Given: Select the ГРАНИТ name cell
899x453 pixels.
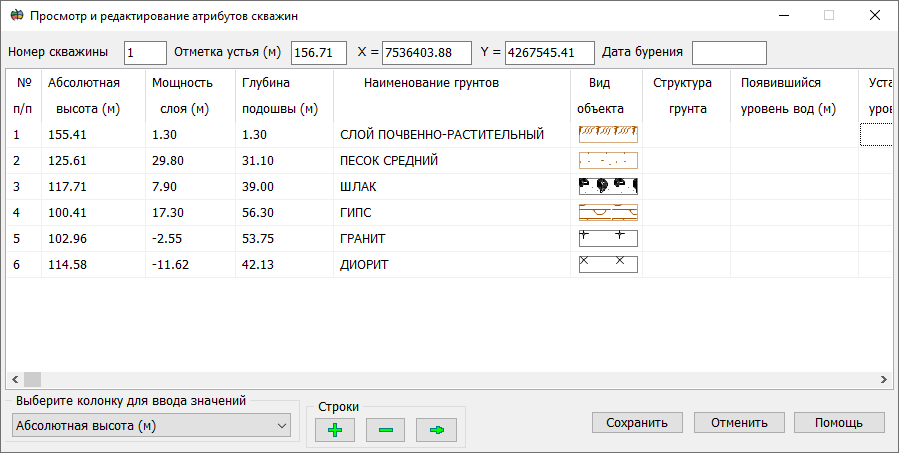Looking at the screenshot, I should click(452, 239).
